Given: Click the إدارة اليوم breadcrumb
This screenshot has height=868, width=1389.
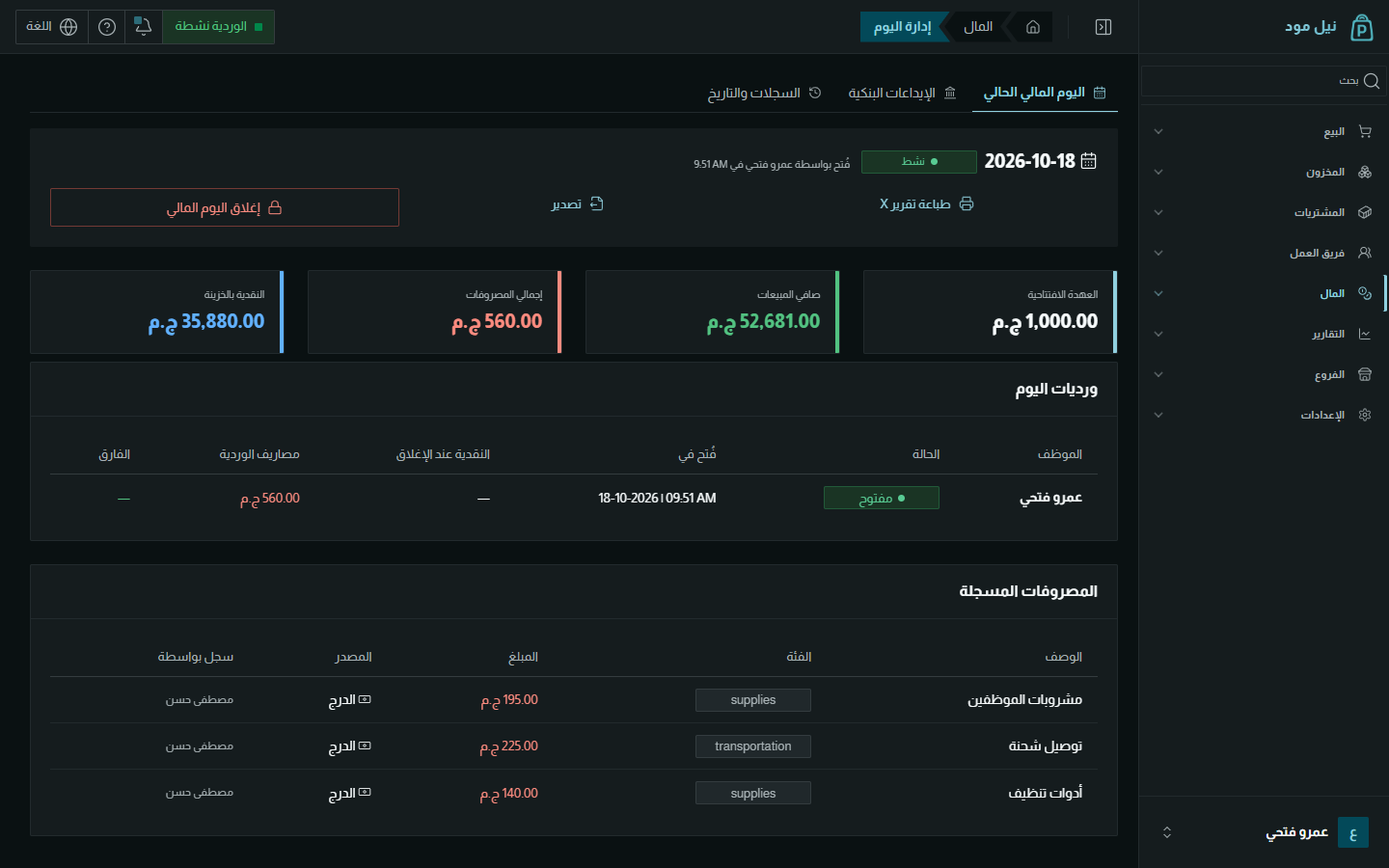Looking at the screenshot, I should click(x=902, y=27).
